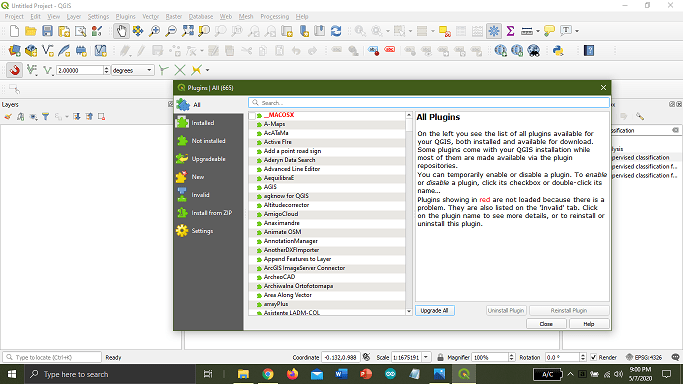Viewport: 683px width, 384px height.
Task: Click the Reinstall Plugin button
Action: click(x=568, y=310)
